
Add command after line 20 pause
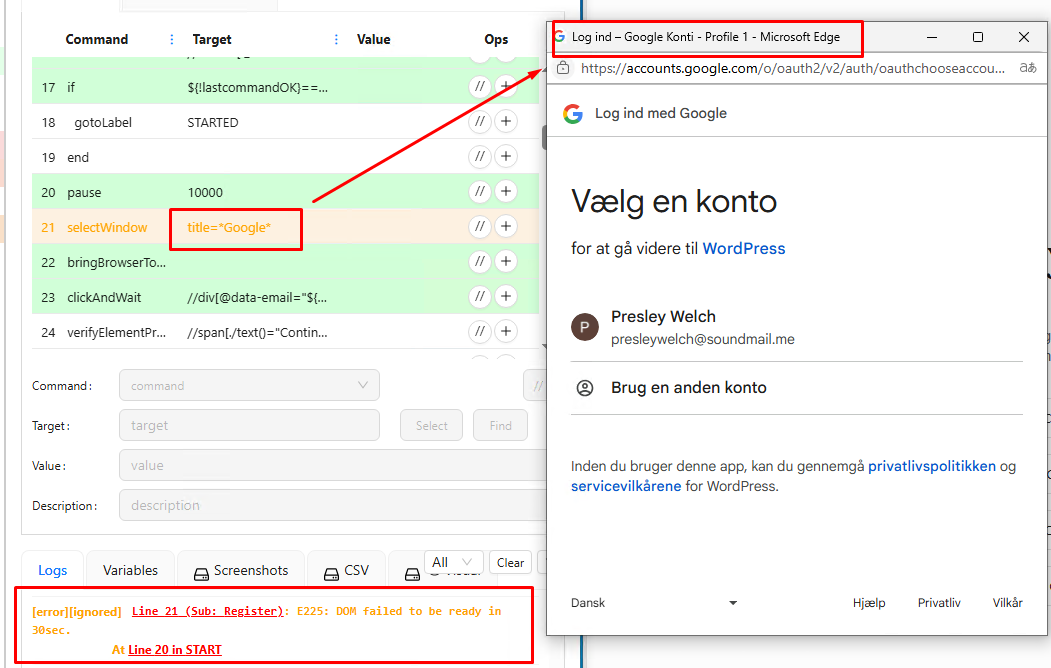506,192
